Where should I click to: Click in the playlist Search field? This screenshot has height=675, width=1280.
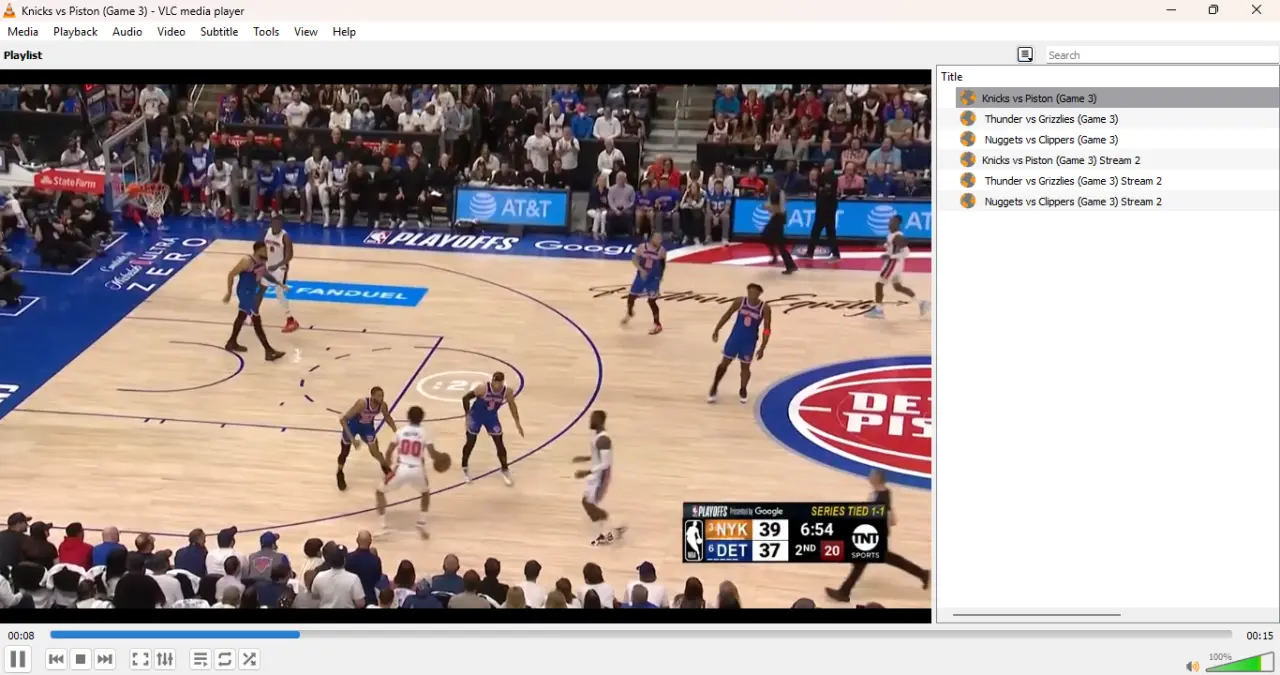tap(1162, 55)
